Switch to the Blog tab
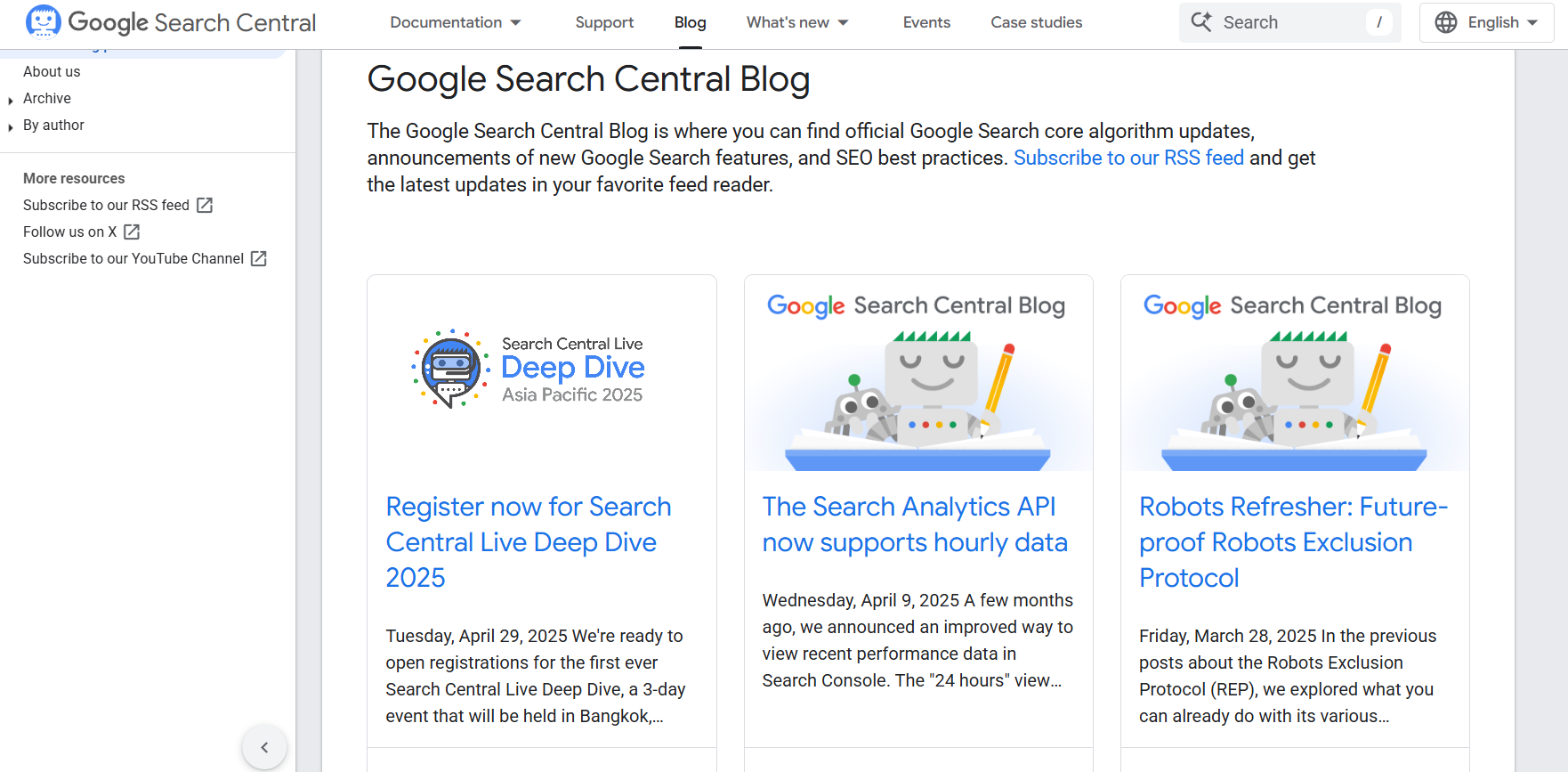Image resolution: width=1568 pixels, height=772 pixels. tap(690, 22)
